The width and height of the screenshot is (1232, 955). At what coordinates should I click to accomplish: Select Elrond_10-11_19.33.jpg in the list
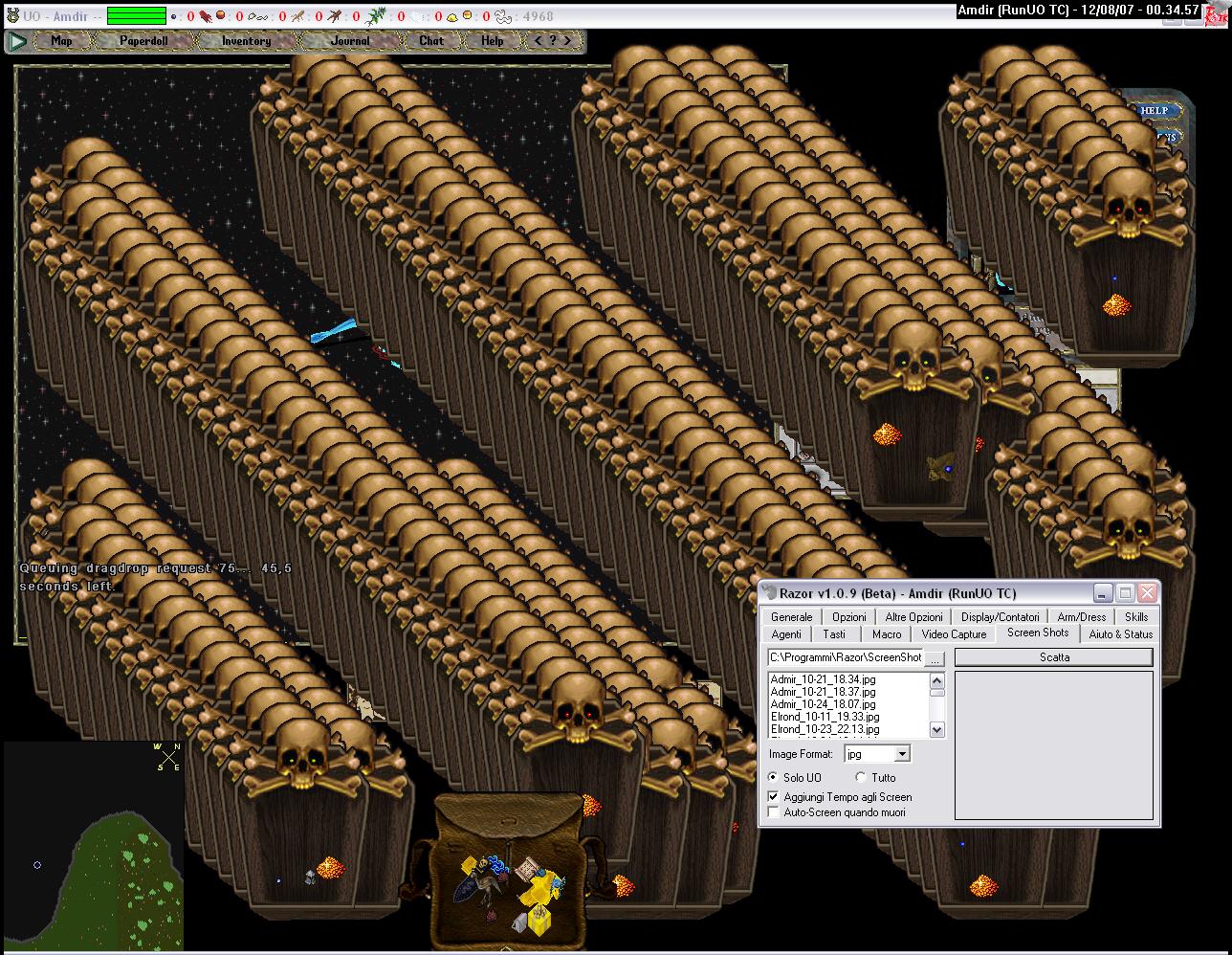(825, 717)
